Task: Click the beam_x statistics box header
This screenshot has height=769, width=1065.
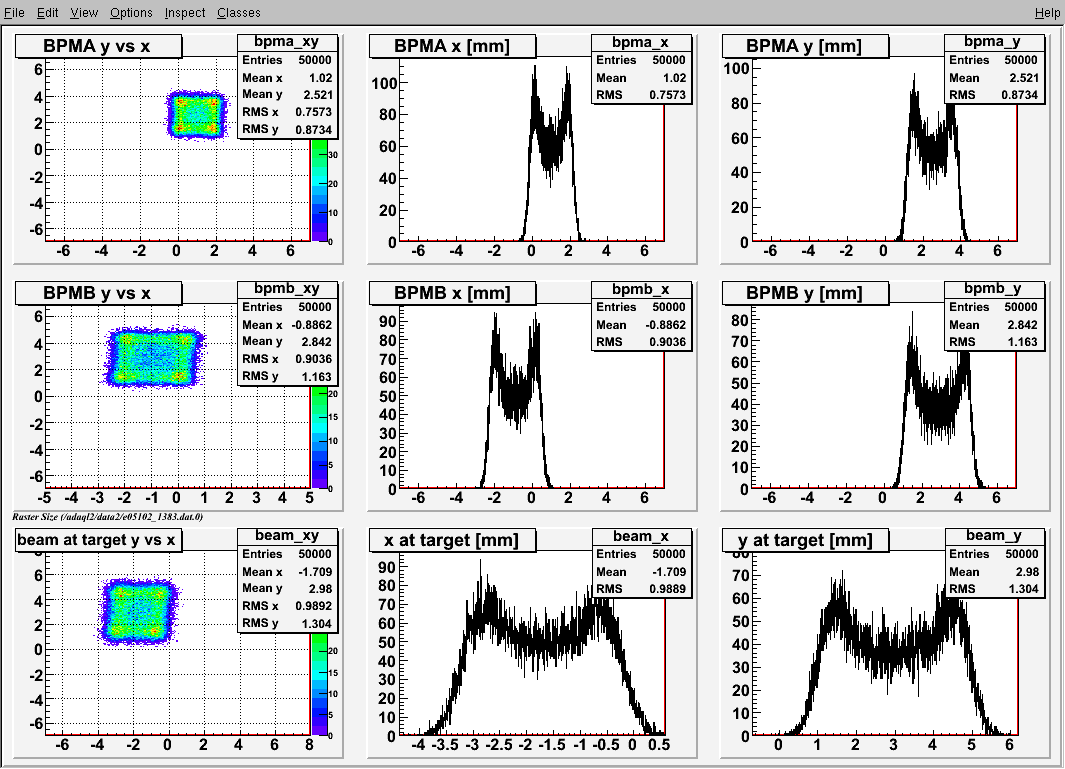Action: tap(640, 536)
